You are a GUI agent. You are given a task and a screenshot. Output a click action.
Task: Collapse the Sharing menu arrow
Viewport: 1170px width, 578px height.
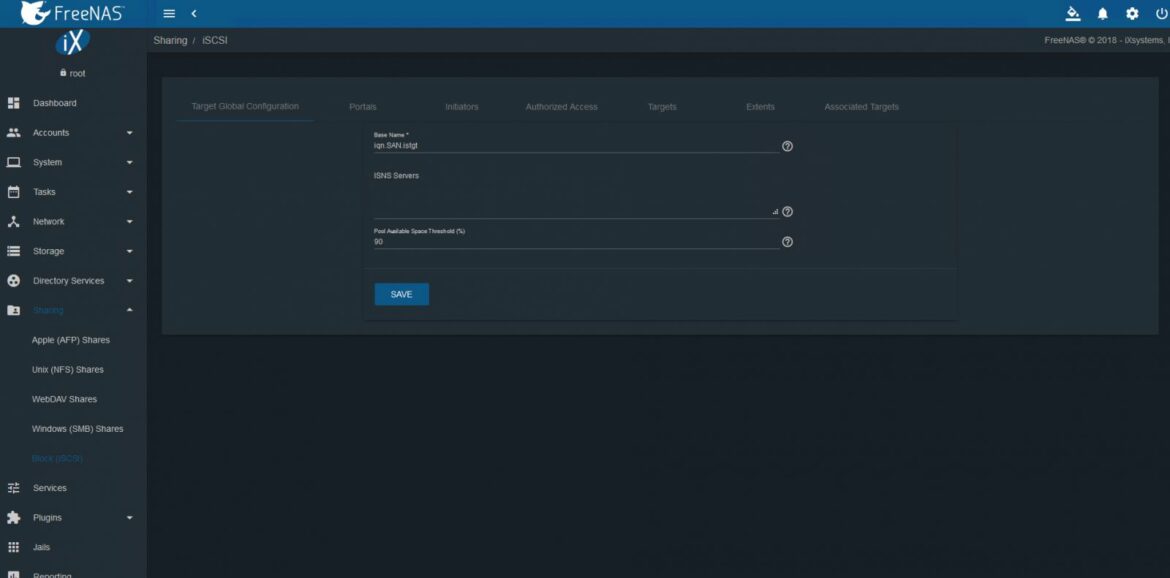(x=129, y=310)
